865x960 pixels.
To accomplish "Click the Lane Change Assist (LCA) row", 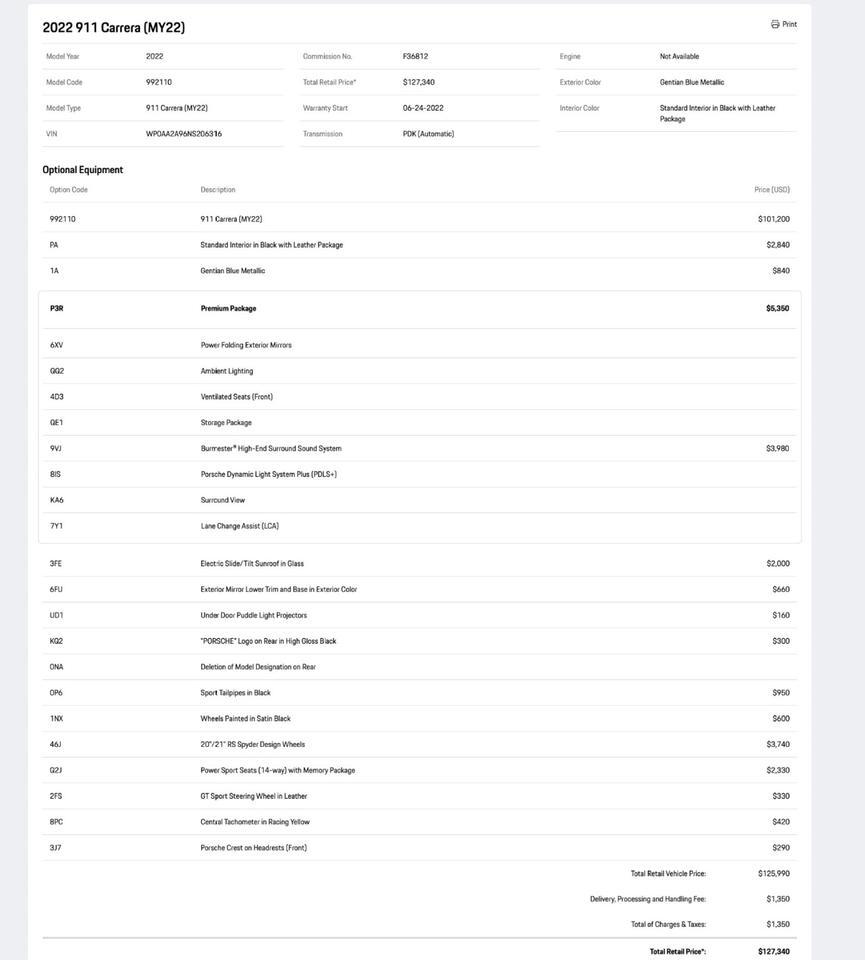I will [x=240, y=526].
